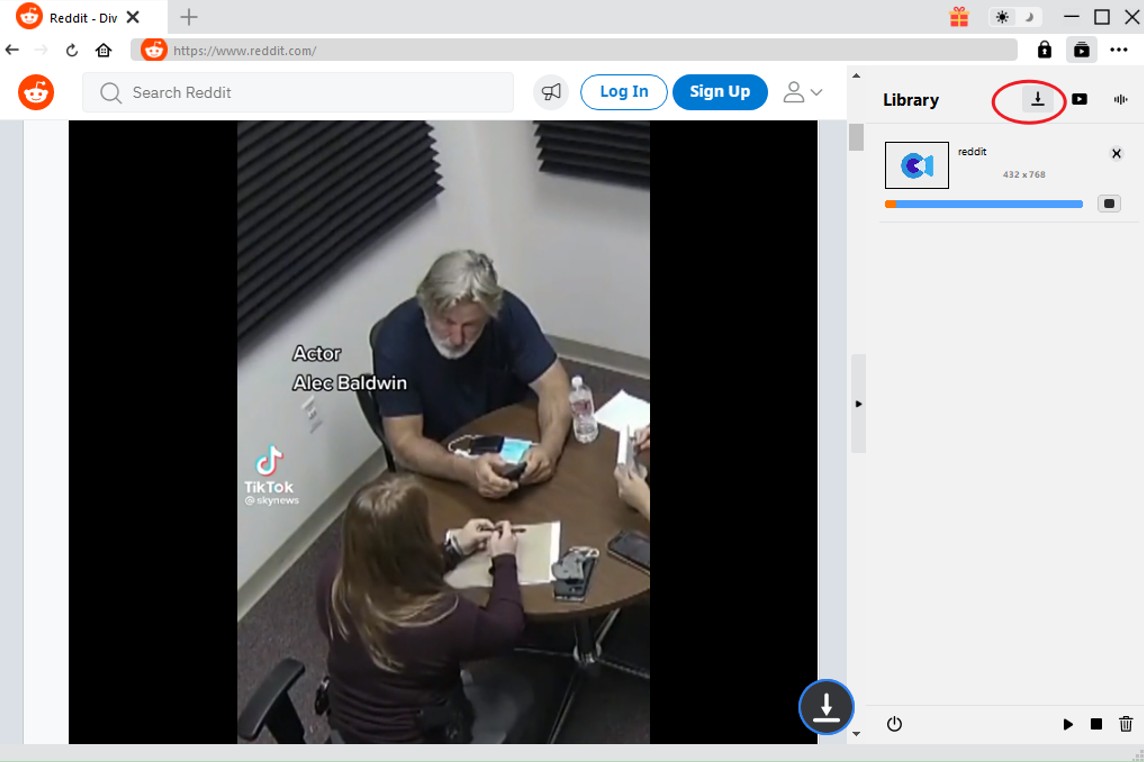Open the audio waveform tab in the Library
Screen dimensions: 1144x762
pos(1120,99)
